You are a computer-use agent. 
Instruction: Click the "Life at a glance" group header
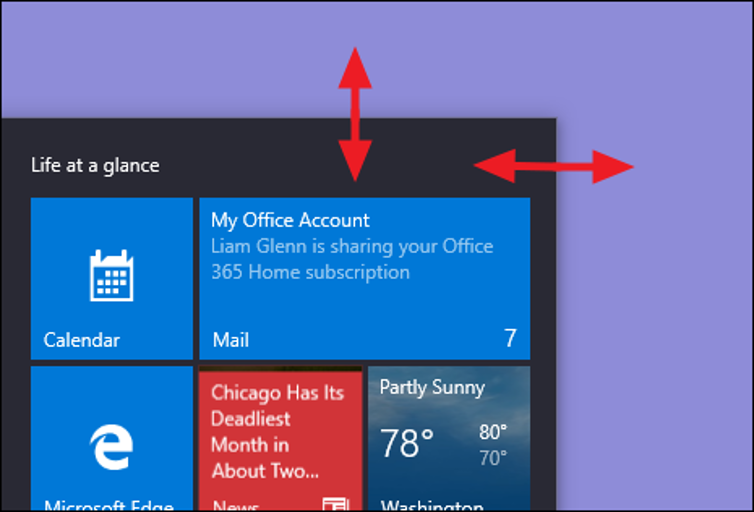pyautogui.click(x=95, y=166)
